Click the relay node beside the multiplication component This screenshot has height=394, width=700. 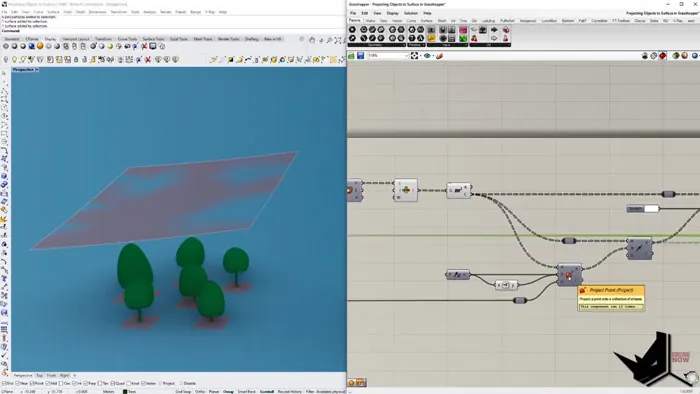click(520, 300)
